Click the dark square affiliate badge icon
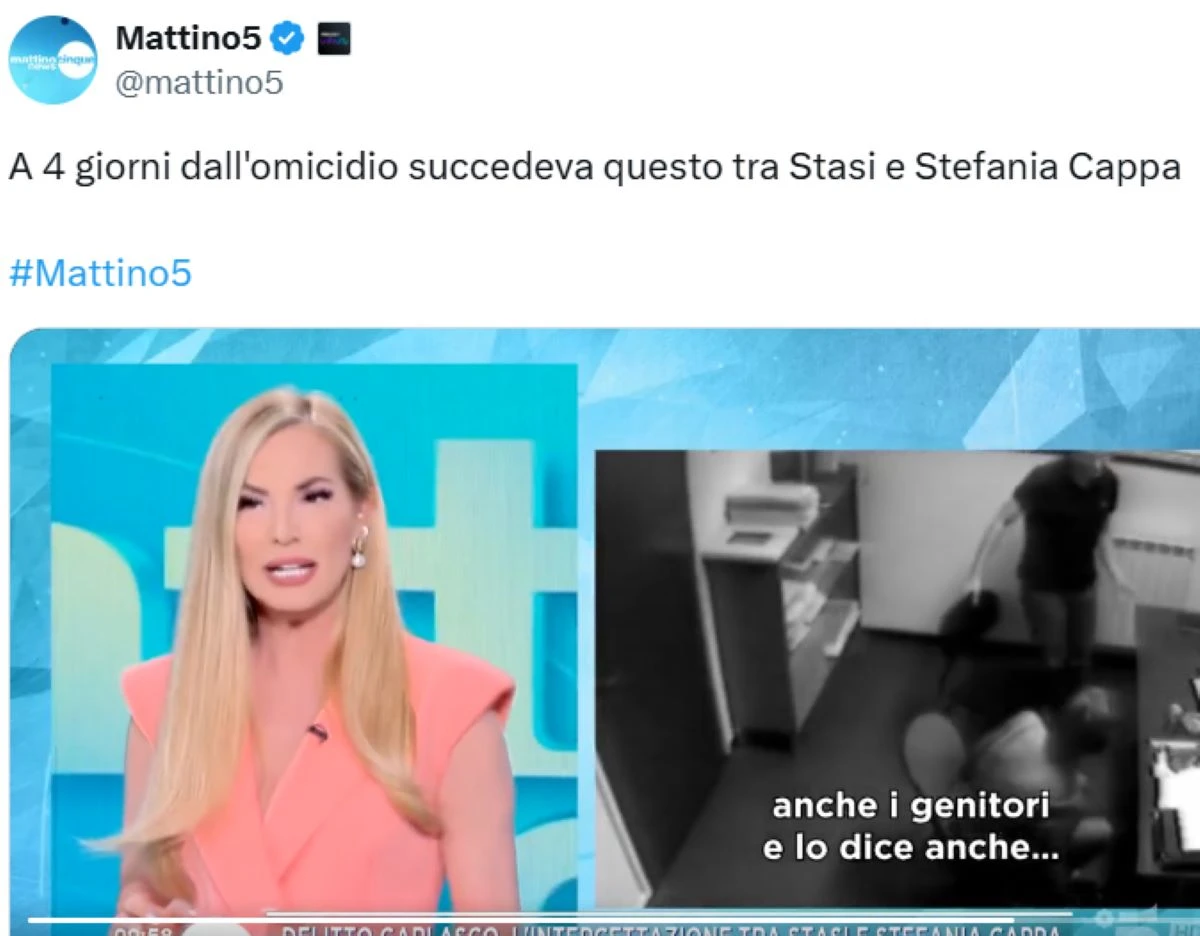 click(x=334, y=39)
